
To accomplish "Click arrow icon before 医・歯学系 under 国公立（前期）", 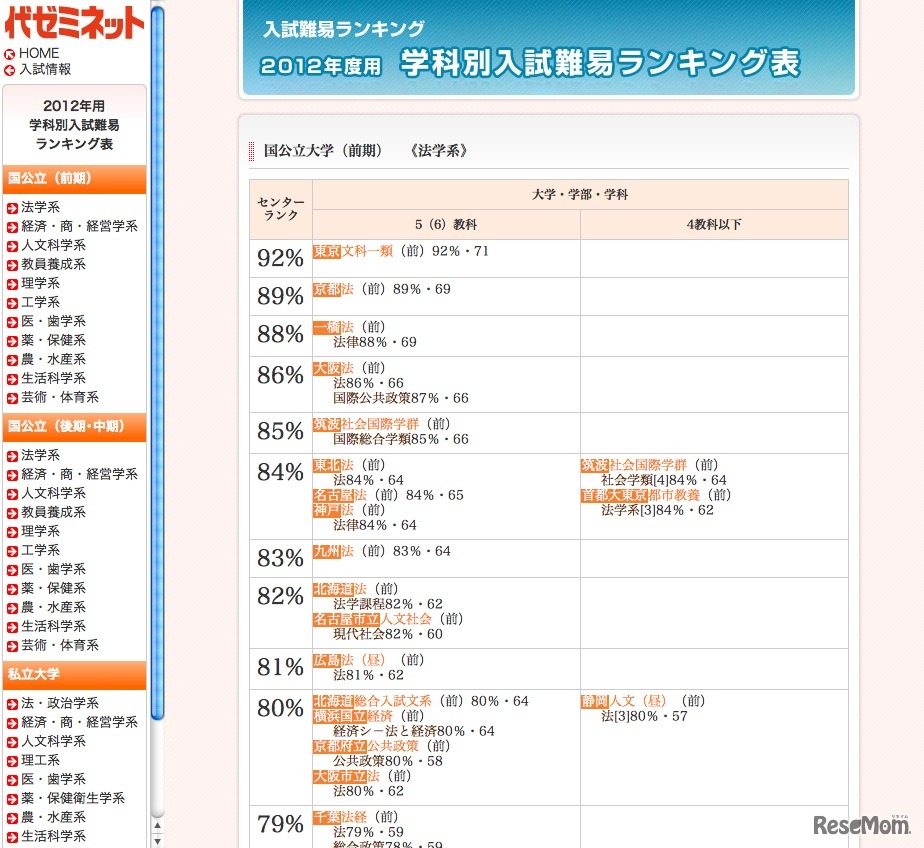I will 12,322.
